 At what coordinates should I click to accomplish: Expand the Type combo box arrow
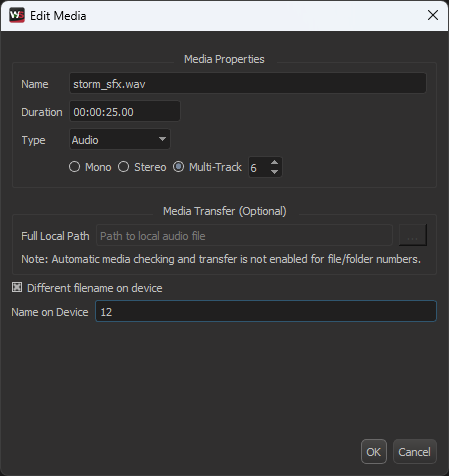tap(162, 139)
